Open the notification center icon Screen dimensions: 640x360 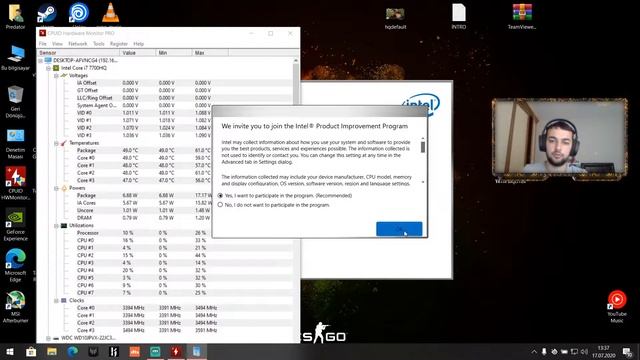coord(627,351)
